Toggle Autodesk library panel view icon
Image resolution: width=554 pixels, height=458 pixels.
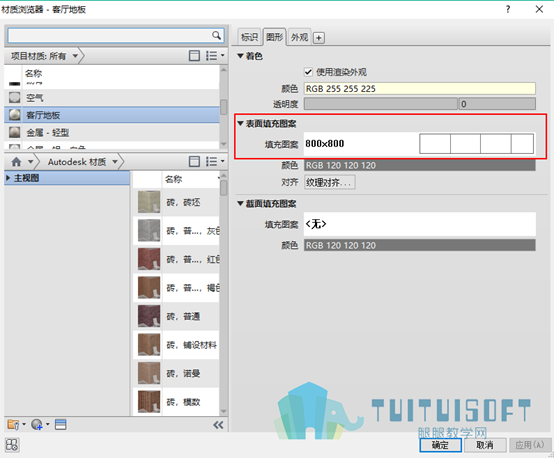point(194,162)
